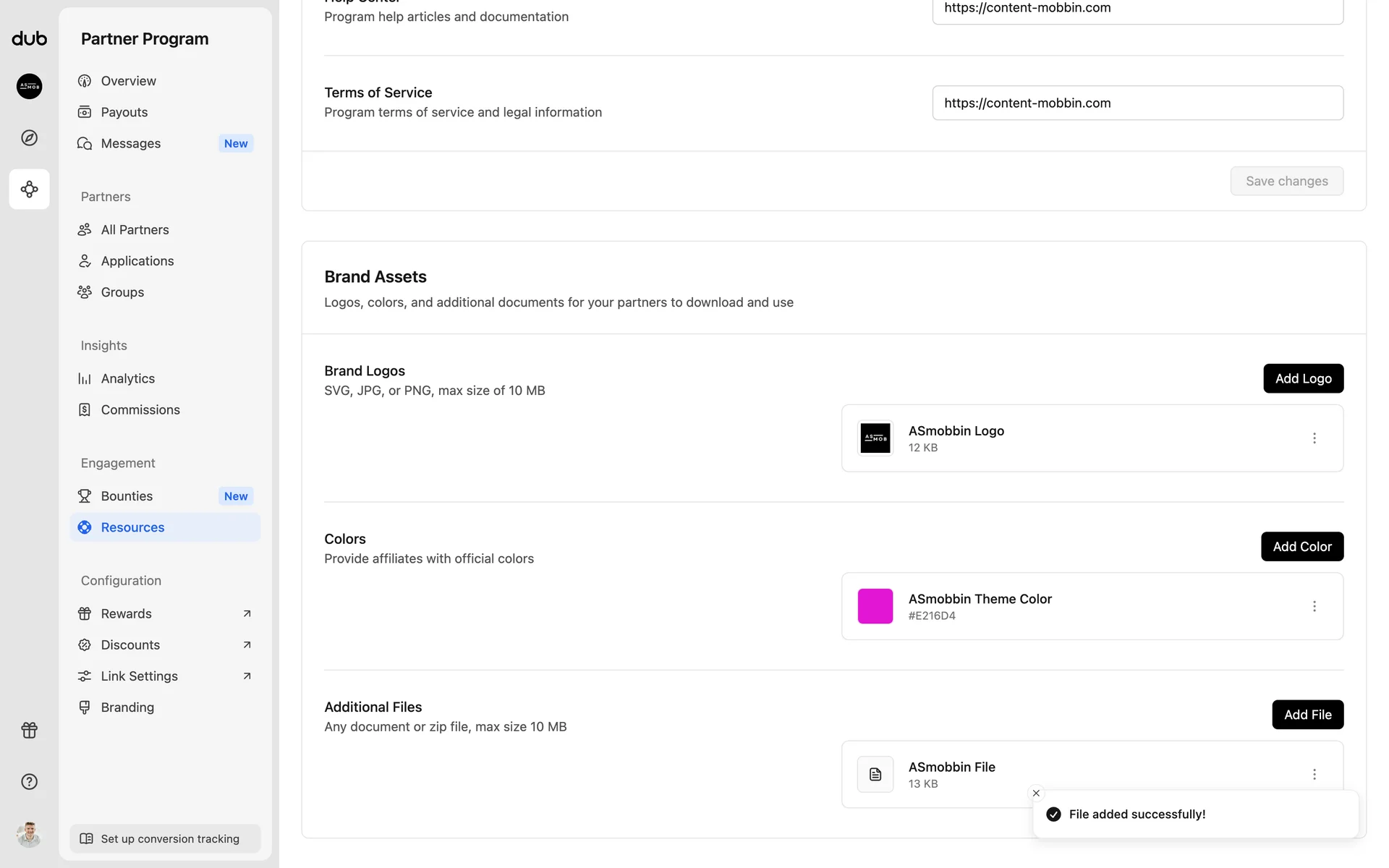The height and width of the screenshot is (868, 1389).
Task: Dismiss the file added toast notification
Action: (x=1036, y=793)
